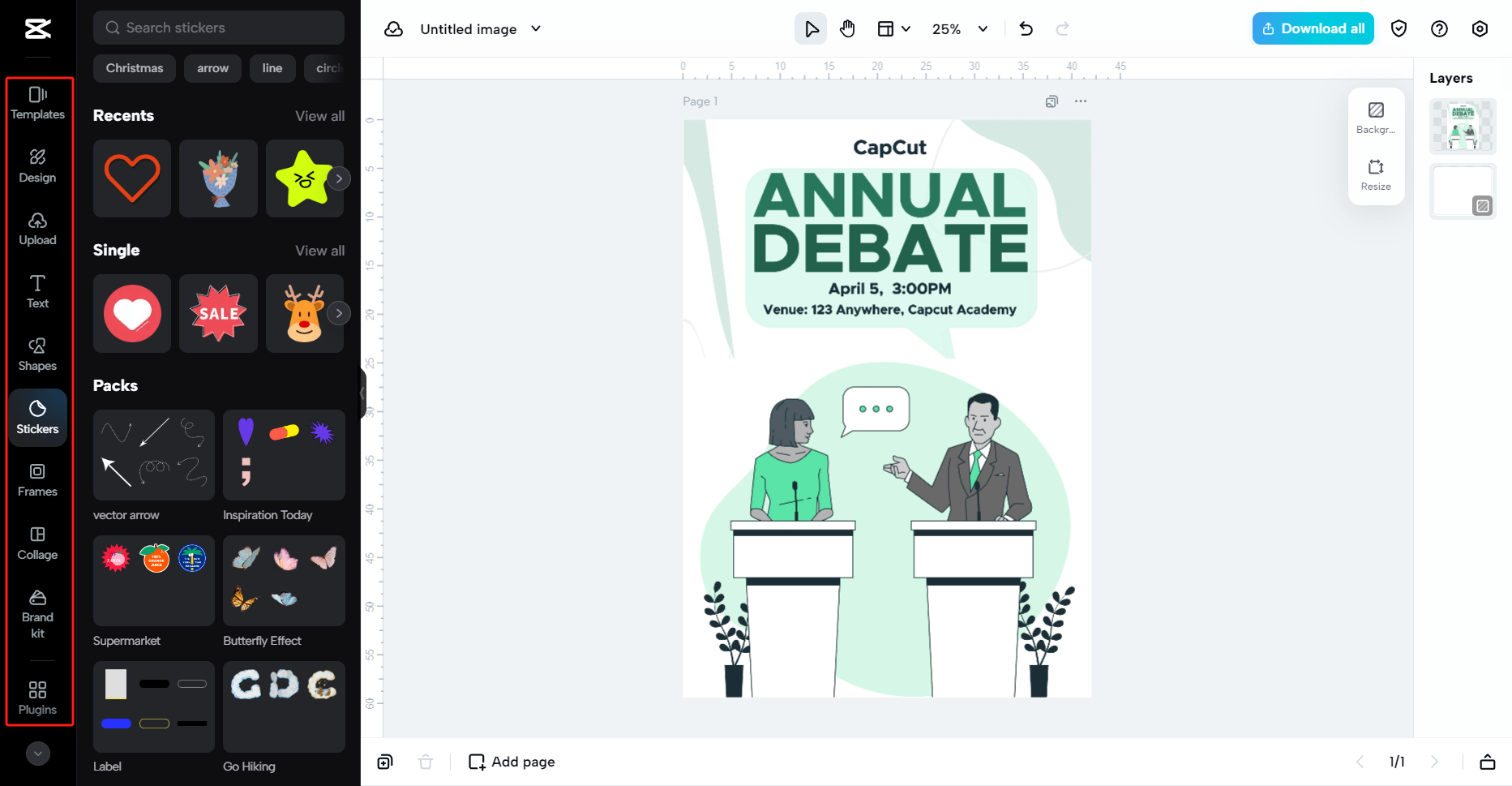
Task: Delete page using the trash icon
Action: (426, 762)
